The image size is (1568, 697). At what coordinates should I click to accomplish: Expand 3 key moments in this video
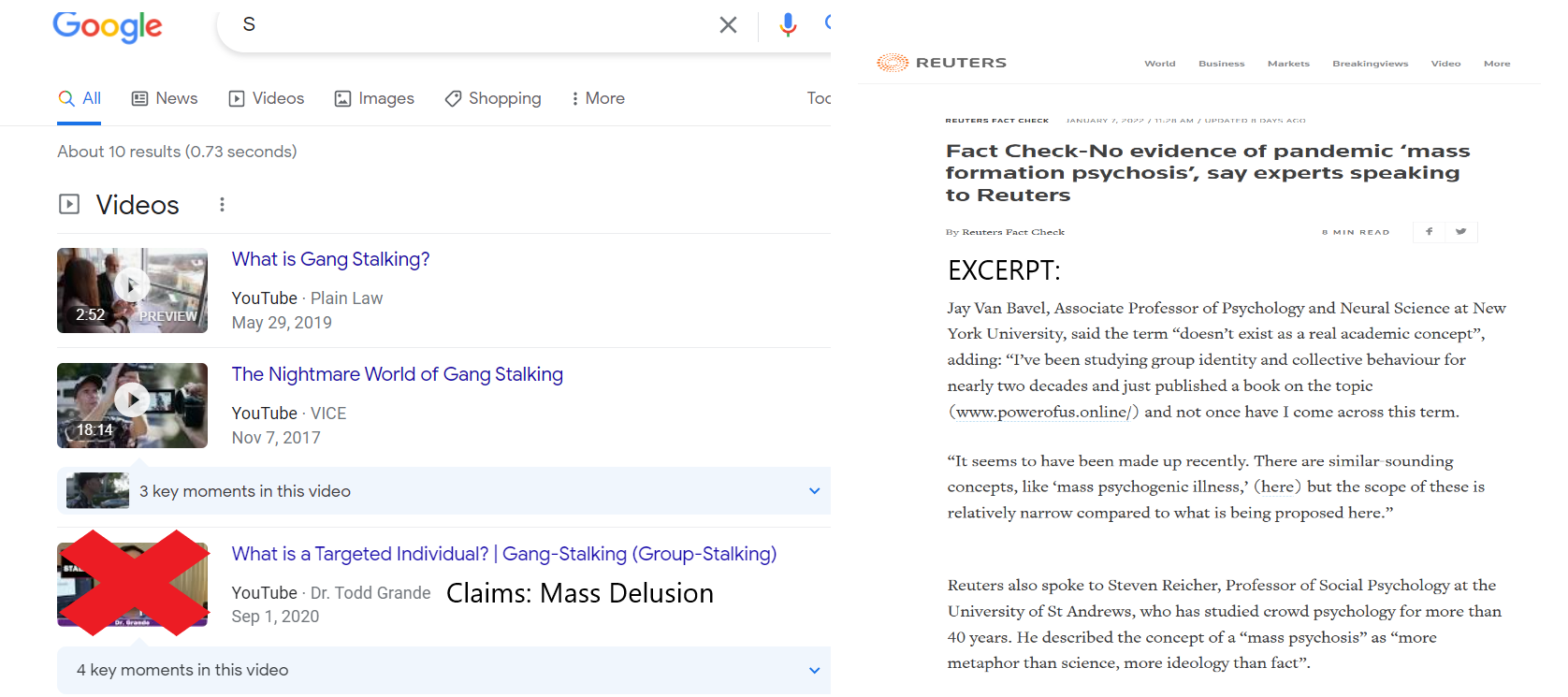point(443,490)
